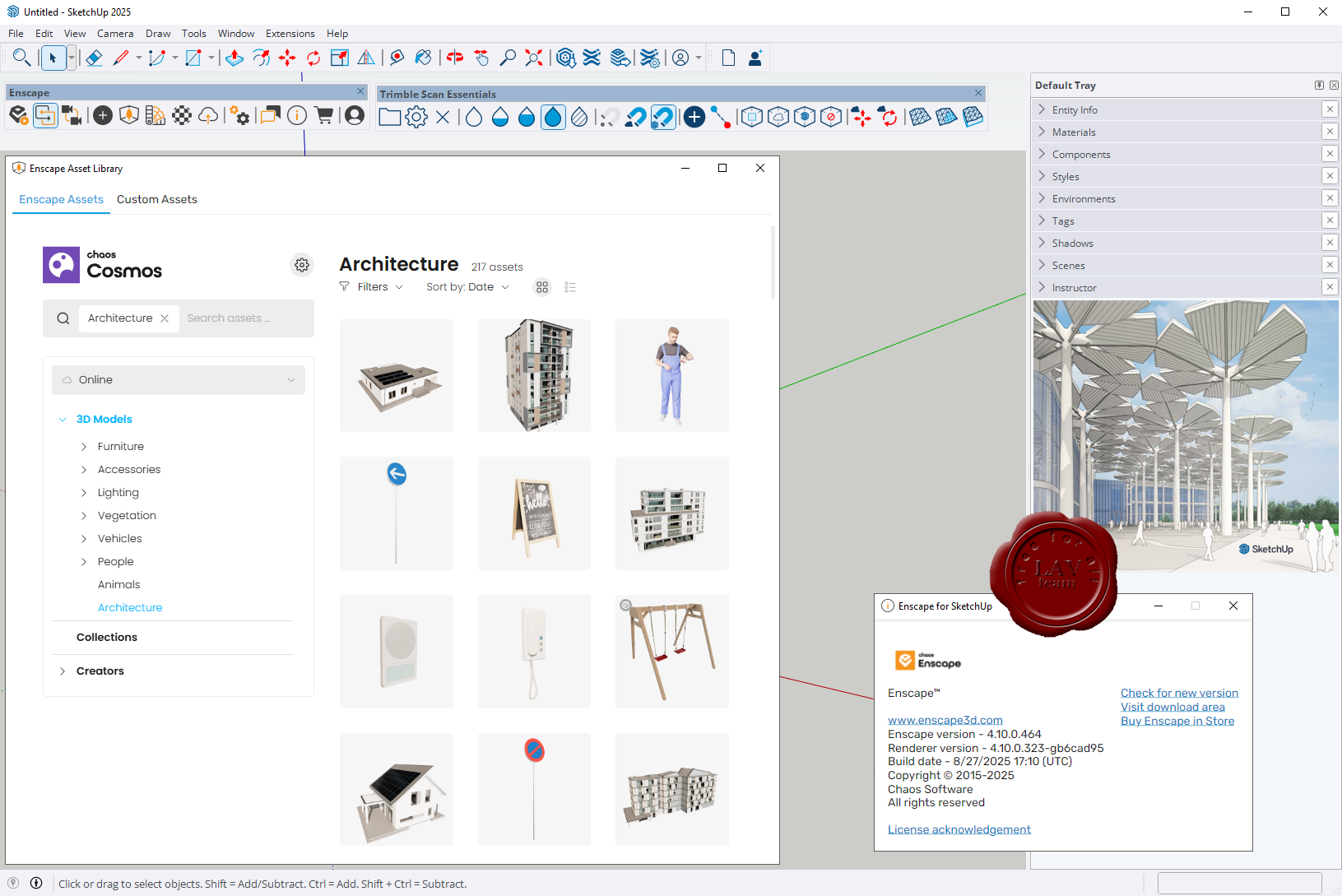Click the Enscape About info icon

pos(297,116)
